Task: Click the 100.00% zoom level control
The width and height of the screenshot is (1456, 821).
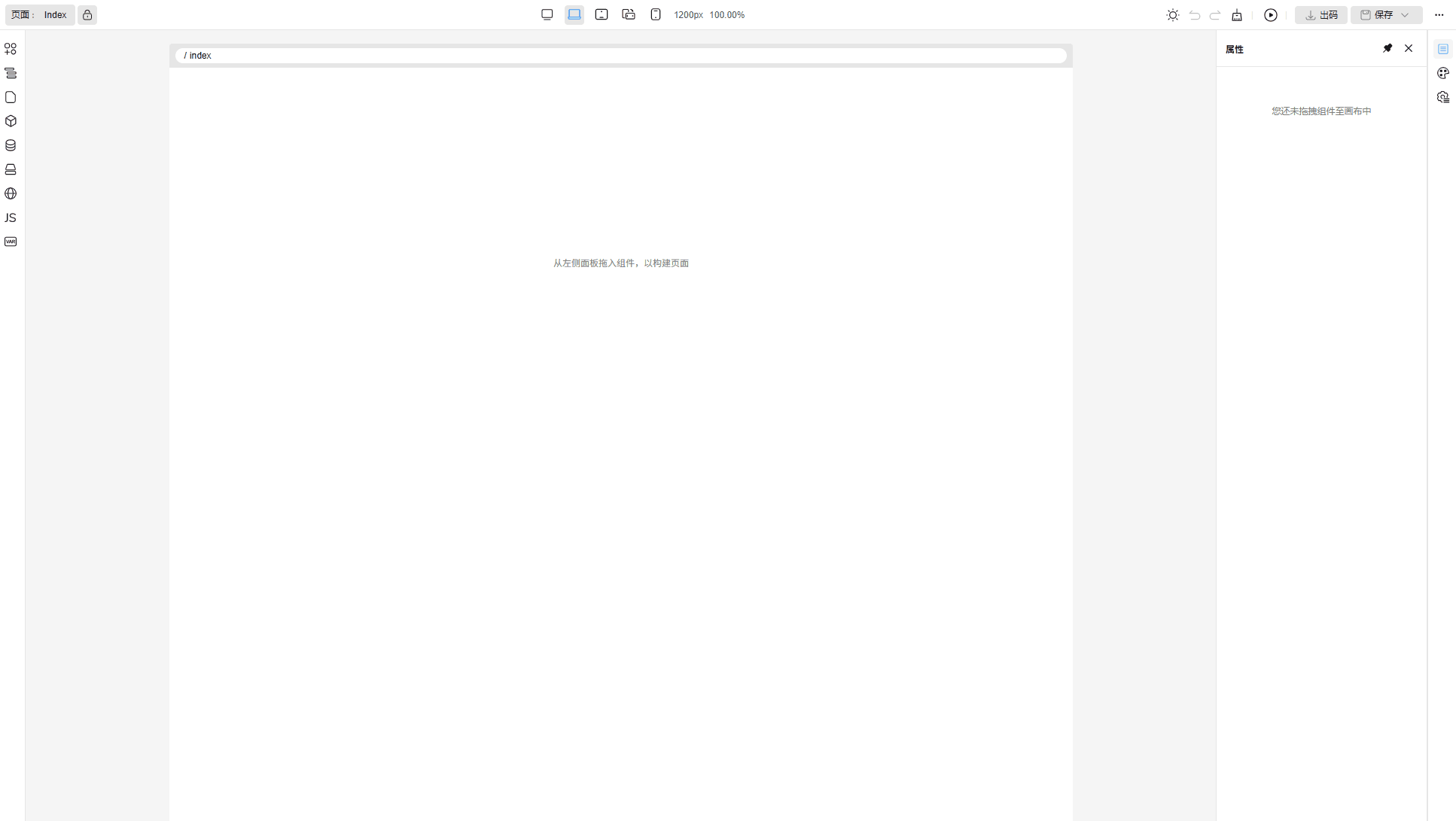Action: pos(726,15)
